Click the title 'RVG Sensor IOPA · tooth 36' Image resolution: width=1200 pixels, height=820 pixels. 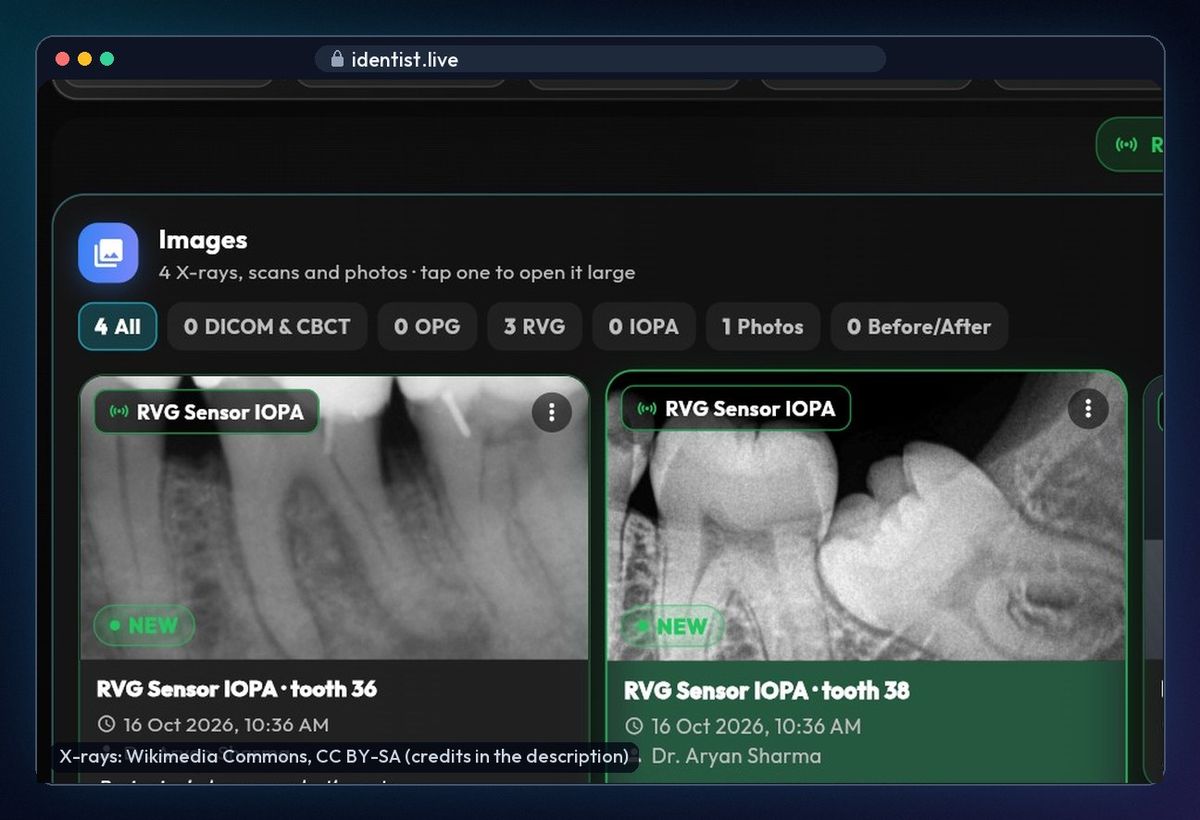[x=237, y=688]
